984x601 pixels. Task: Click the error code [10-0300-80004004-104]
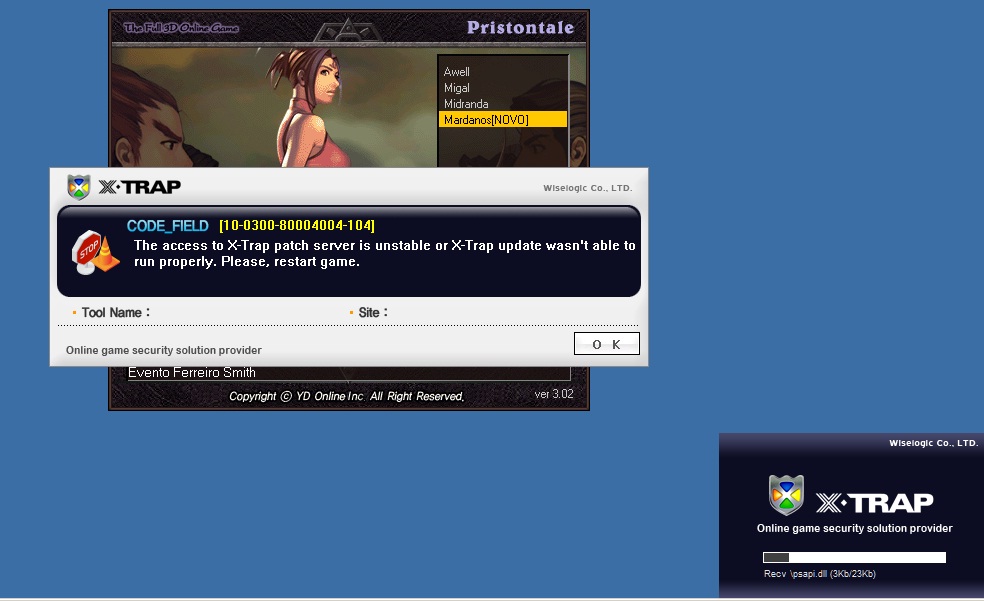click(x=297, y=225)
